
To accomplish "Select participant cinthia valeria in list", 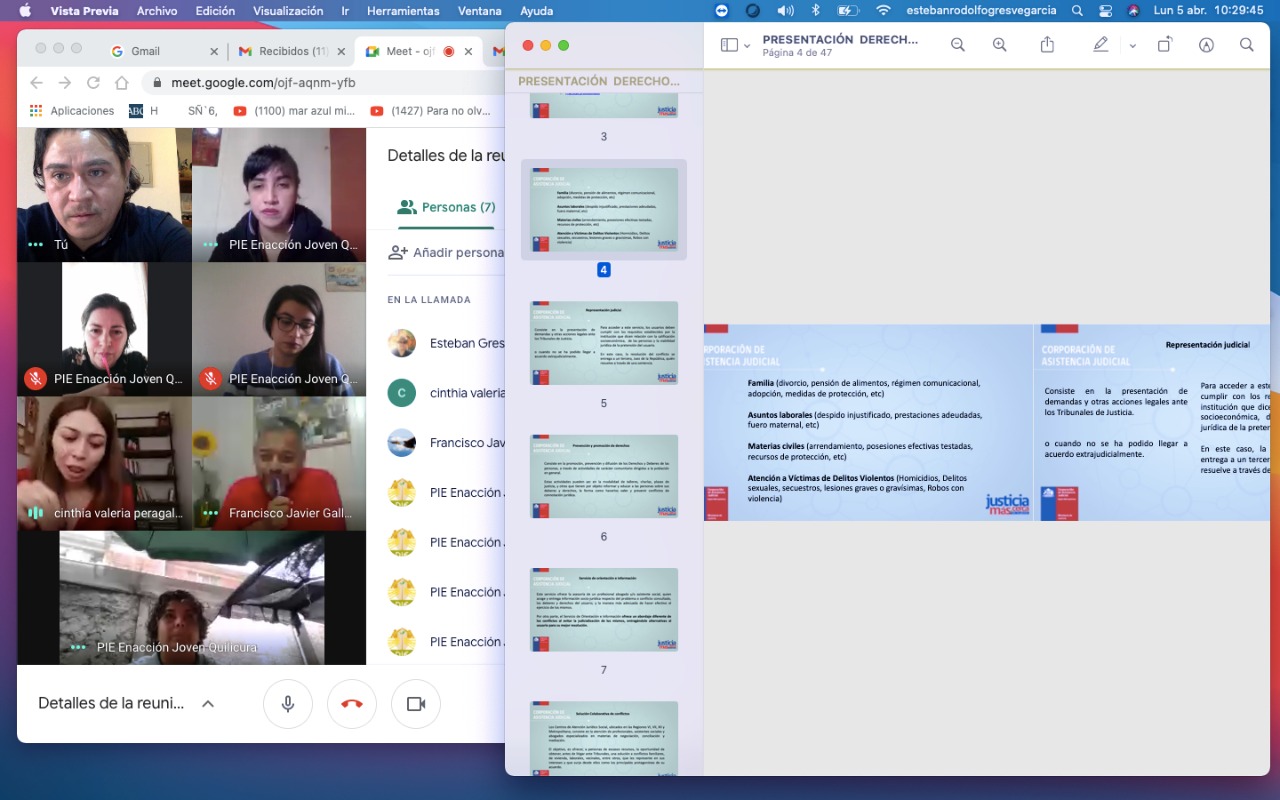I will click(x=446, y=393).
